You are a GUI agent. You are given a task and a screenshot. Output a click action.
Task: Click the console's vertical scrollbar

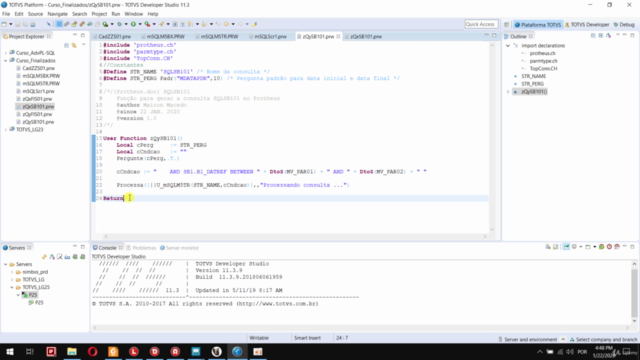pos(634,292)
